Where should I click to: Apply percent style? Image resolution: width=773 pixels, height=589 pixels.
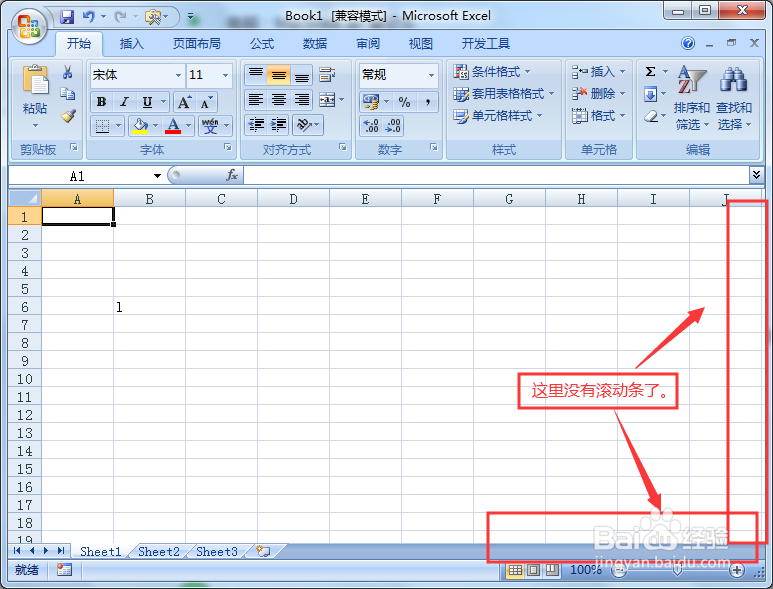tap(404, 102)
